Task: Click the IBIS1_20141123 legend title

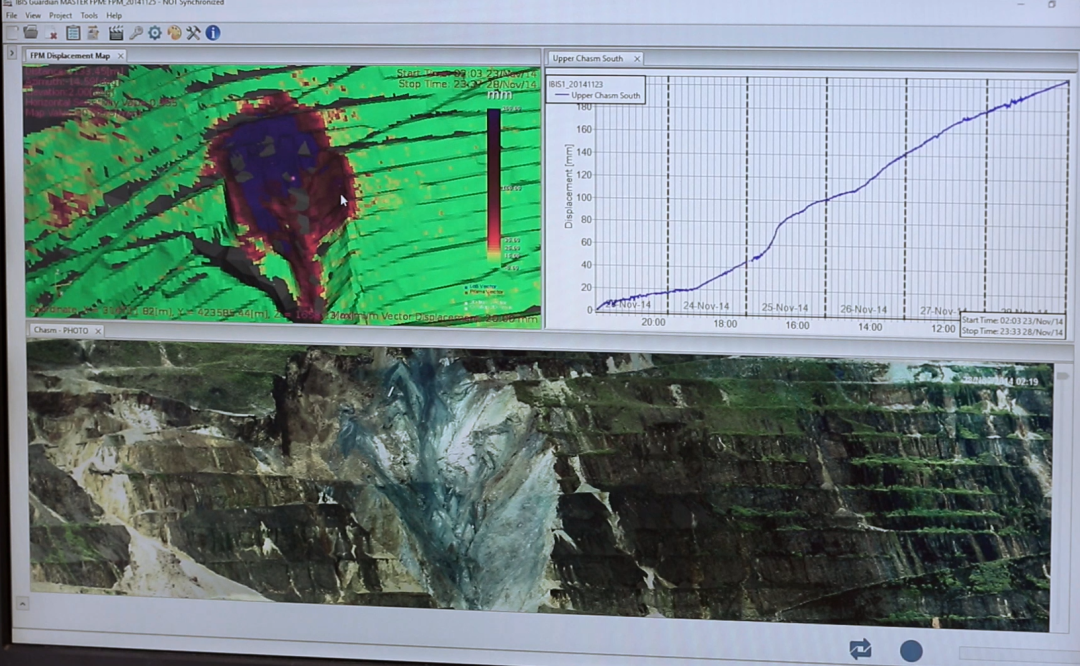Action: coord(576,84)
